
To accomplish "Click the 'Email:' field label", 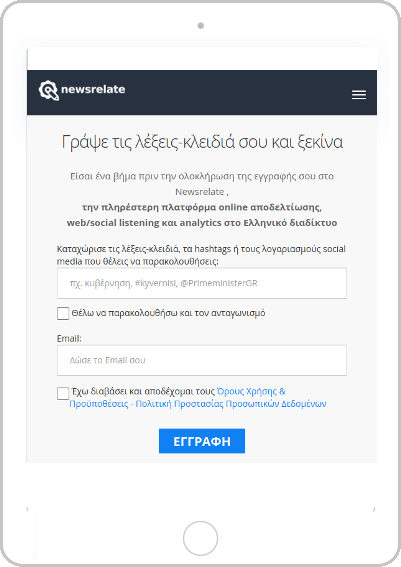I will 69,338.
